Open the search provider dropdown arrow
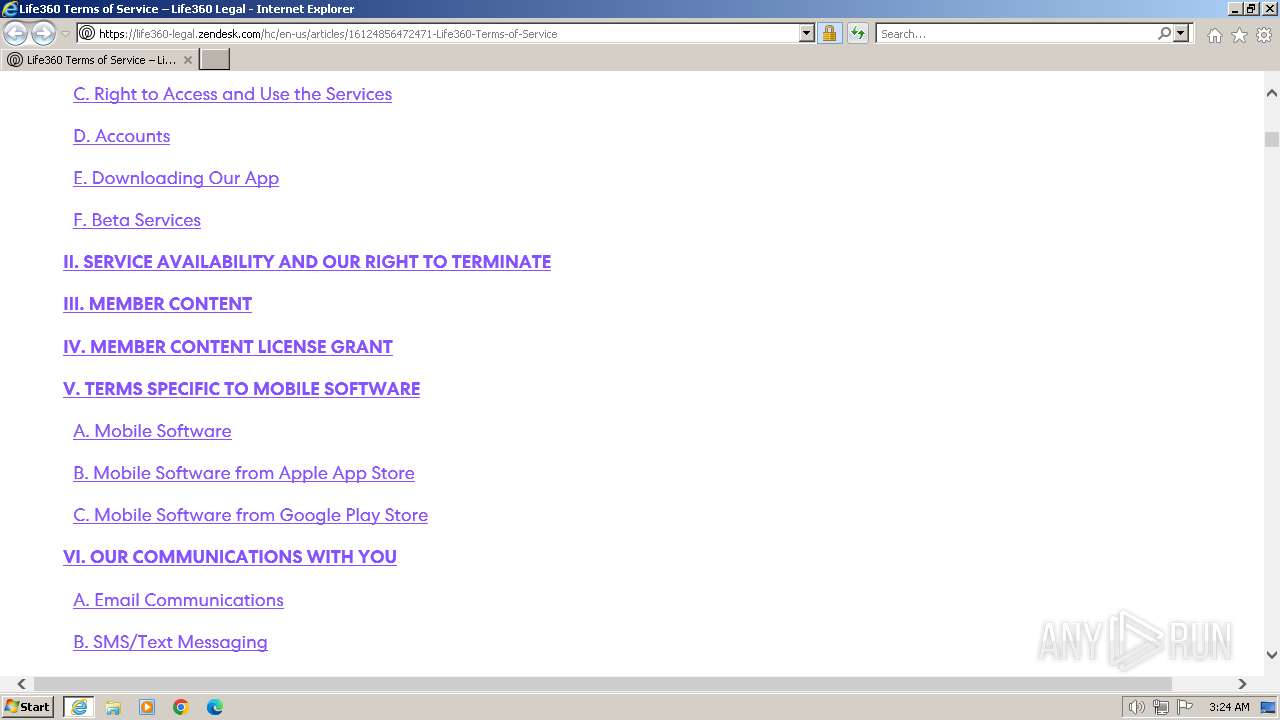Image resolution: width=1280 pixels, height=720 pixels. (x=1181, y=33)
